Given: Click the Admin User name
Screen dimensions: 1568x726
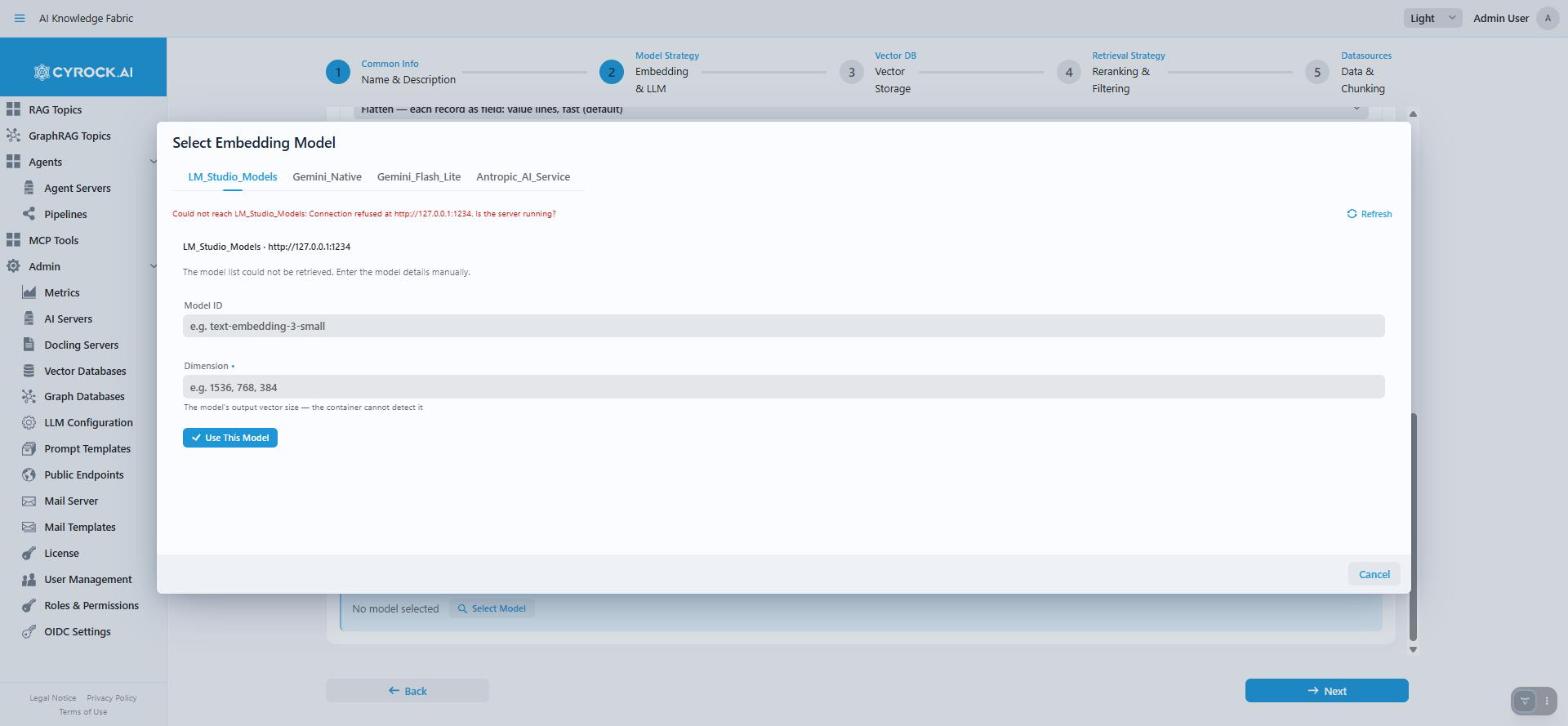Looking at the screenshot, I should [1501, 18].
